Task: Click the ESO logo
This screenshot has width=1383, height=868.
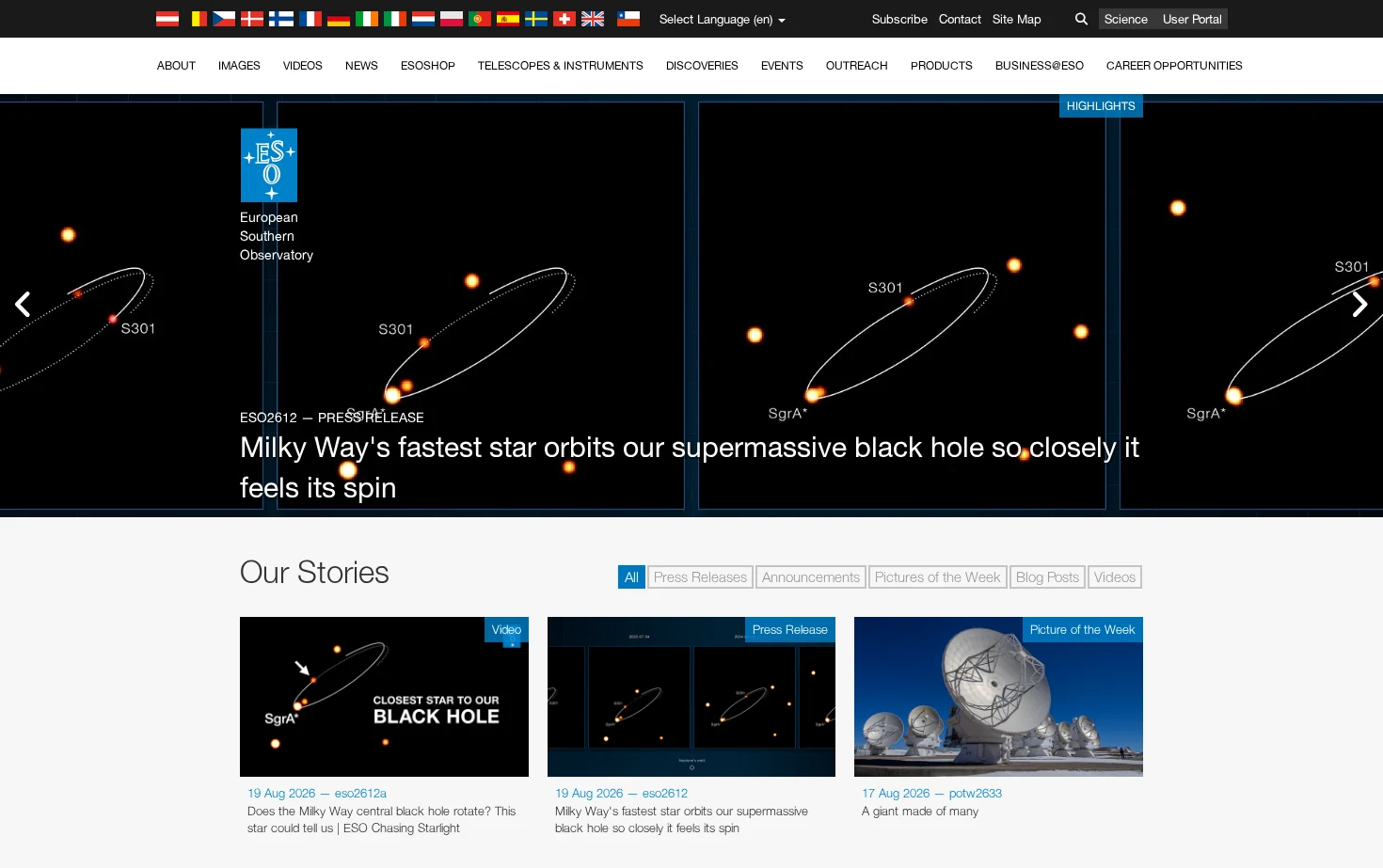Action: click(x=269, y=166)
